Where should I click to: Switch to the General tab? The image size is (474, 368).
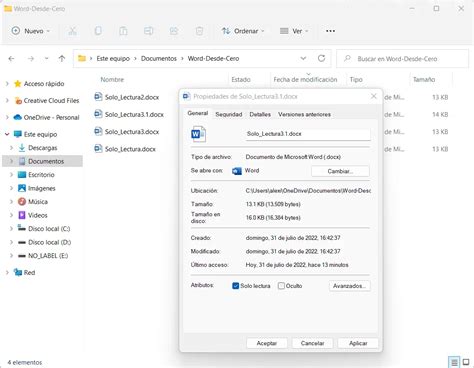point(198,113)
